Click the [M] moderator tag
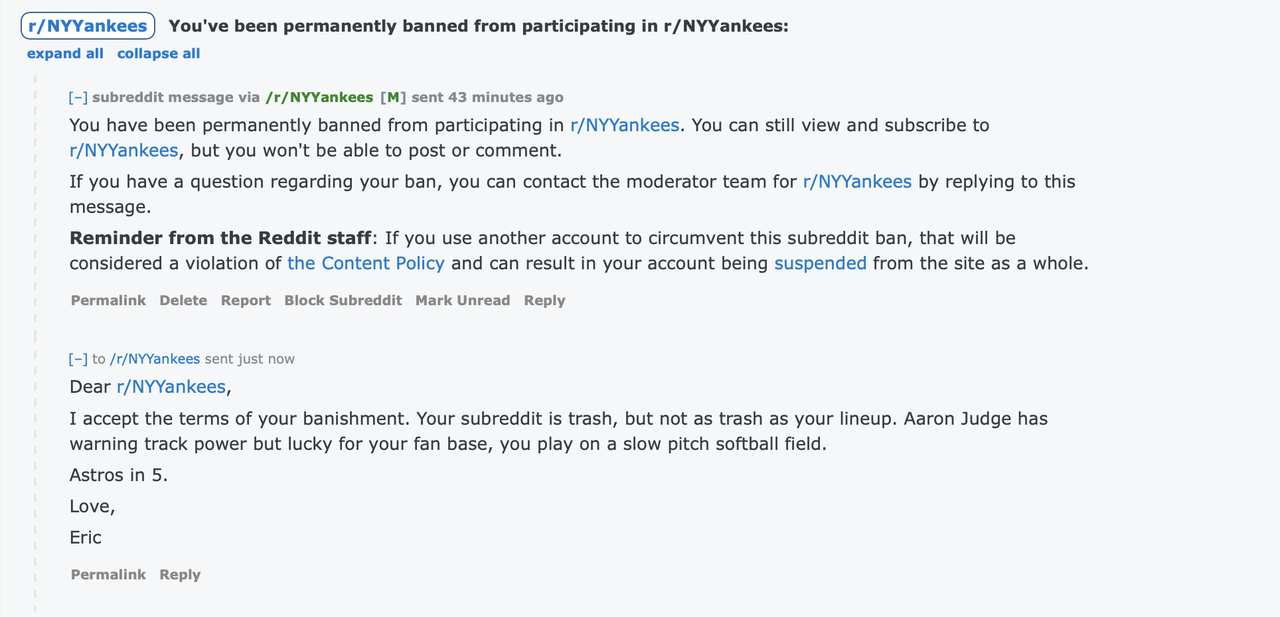Image resolution: width=1280 pixels, height=617 pixels. pyautogui.click(x=393, y=97)
